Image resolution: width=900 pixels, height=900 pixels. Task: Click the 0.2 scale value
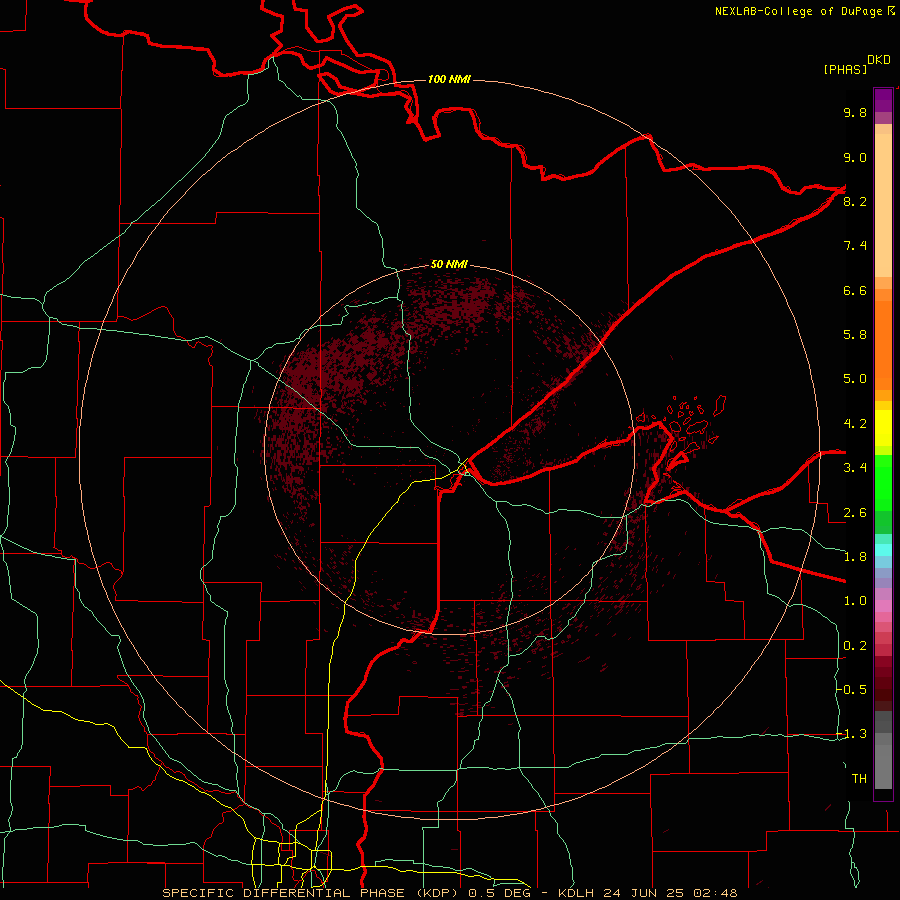click(x=855, y=646)
